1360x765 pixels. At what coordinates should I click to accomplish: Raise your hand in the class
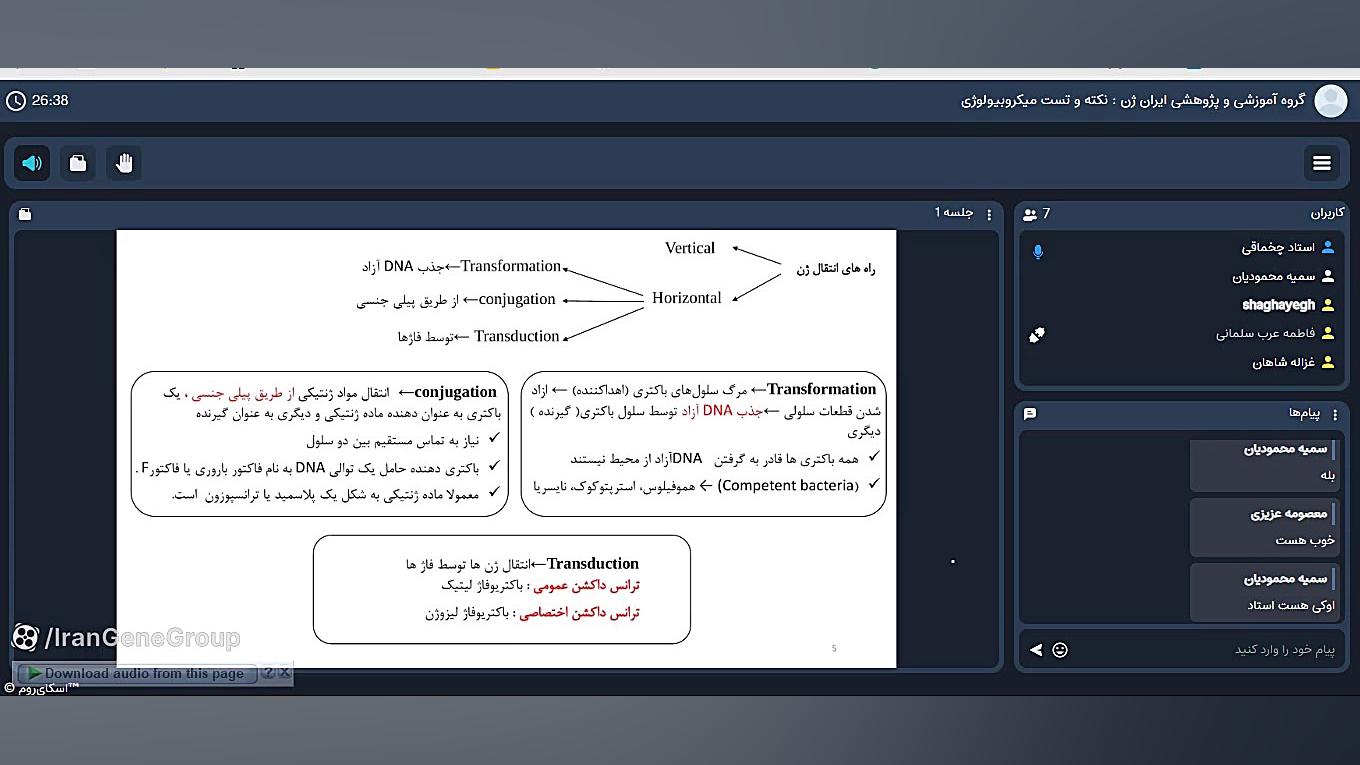click(x=124, y=163)
